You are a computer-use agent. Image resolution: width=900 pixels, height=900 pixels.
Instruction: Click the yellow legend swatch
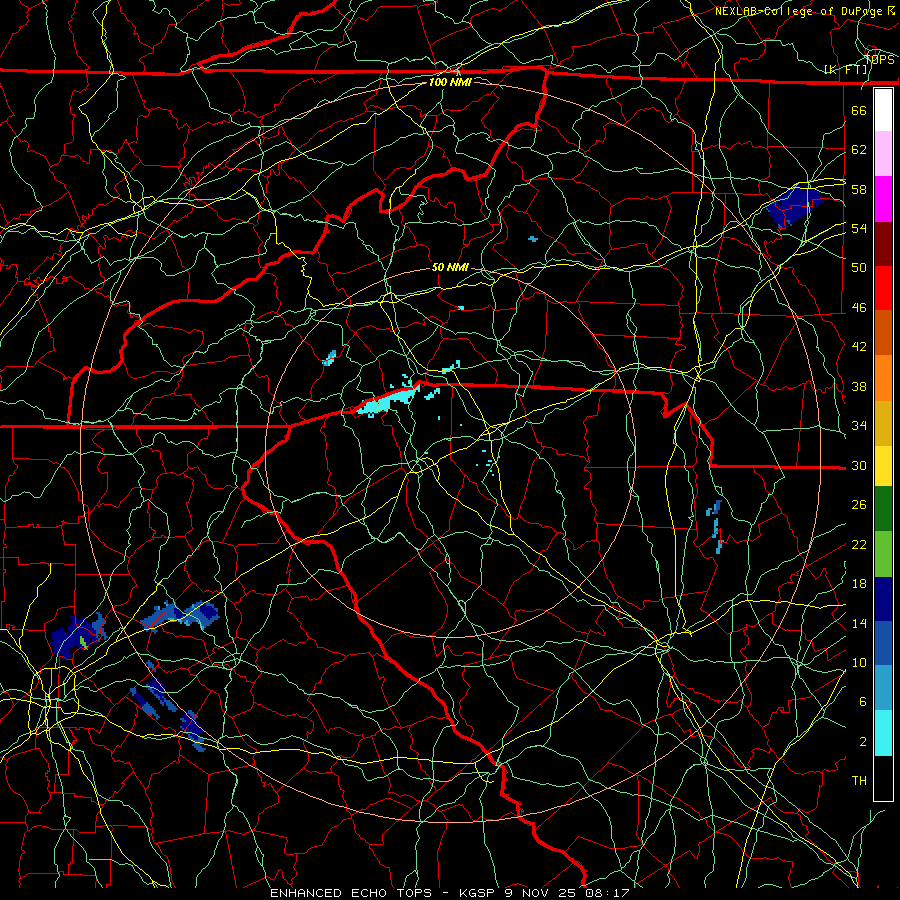click(883, 466)
